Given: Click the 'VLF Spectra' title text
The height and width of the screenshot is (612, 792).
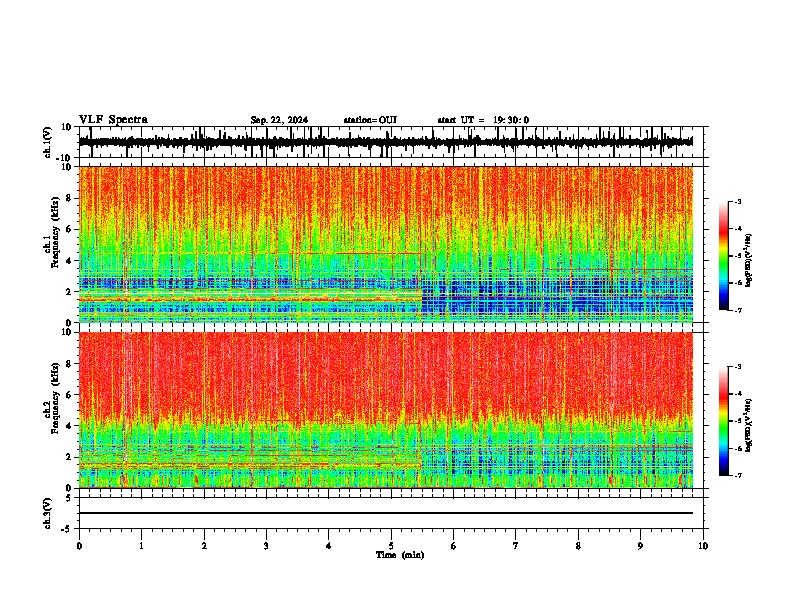Looking at the screenshot, I should (113, 120).
